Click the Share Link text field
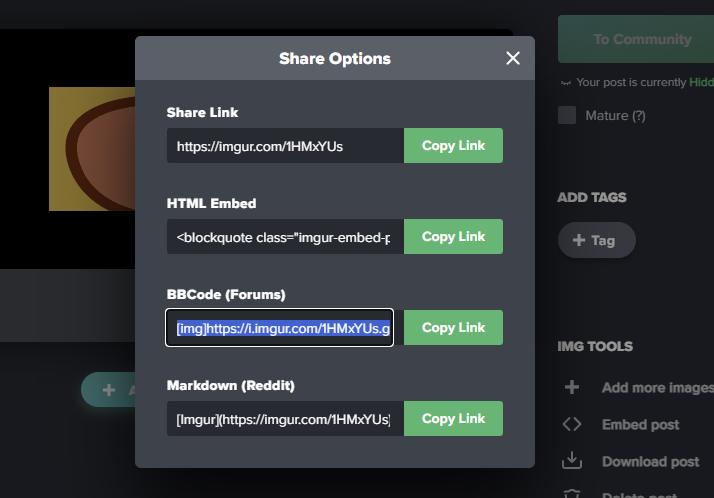Viewport: 714px width, 498px height. click(x=285, y=146)
